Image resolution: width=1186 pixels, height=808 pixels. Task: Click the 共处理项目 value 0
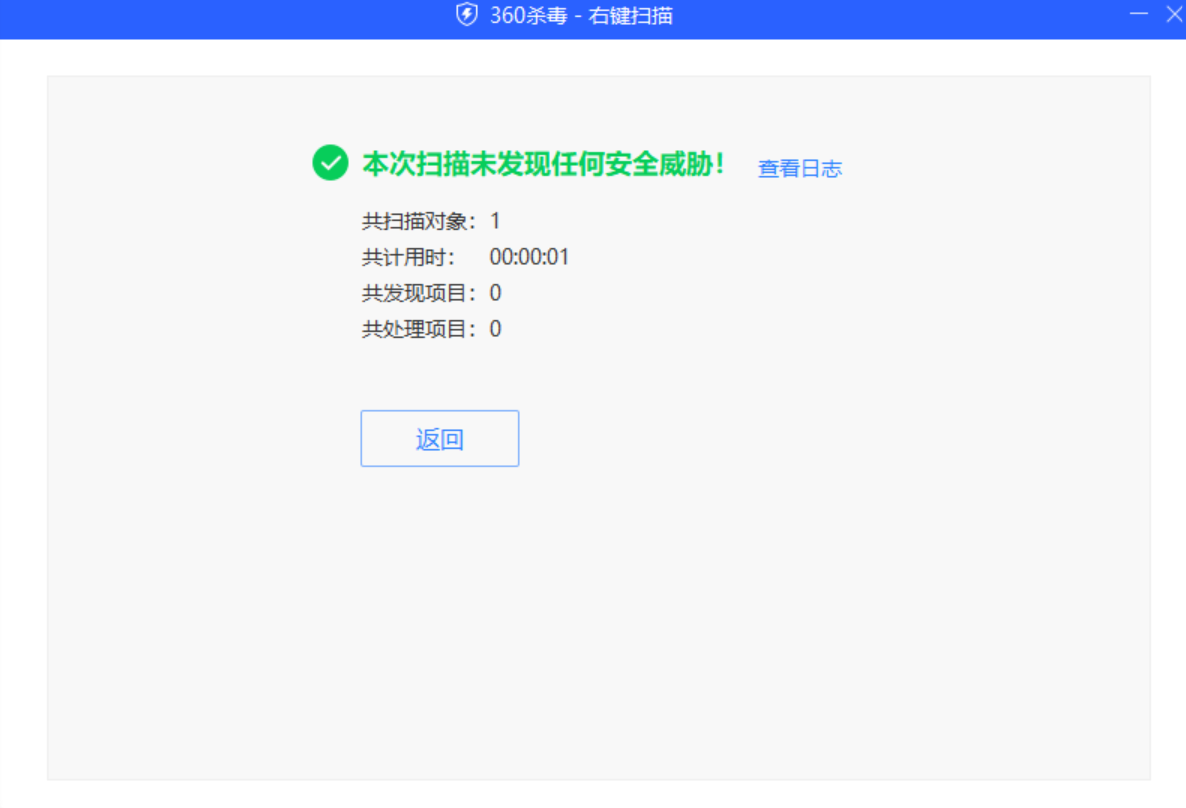tap(495, 329)
